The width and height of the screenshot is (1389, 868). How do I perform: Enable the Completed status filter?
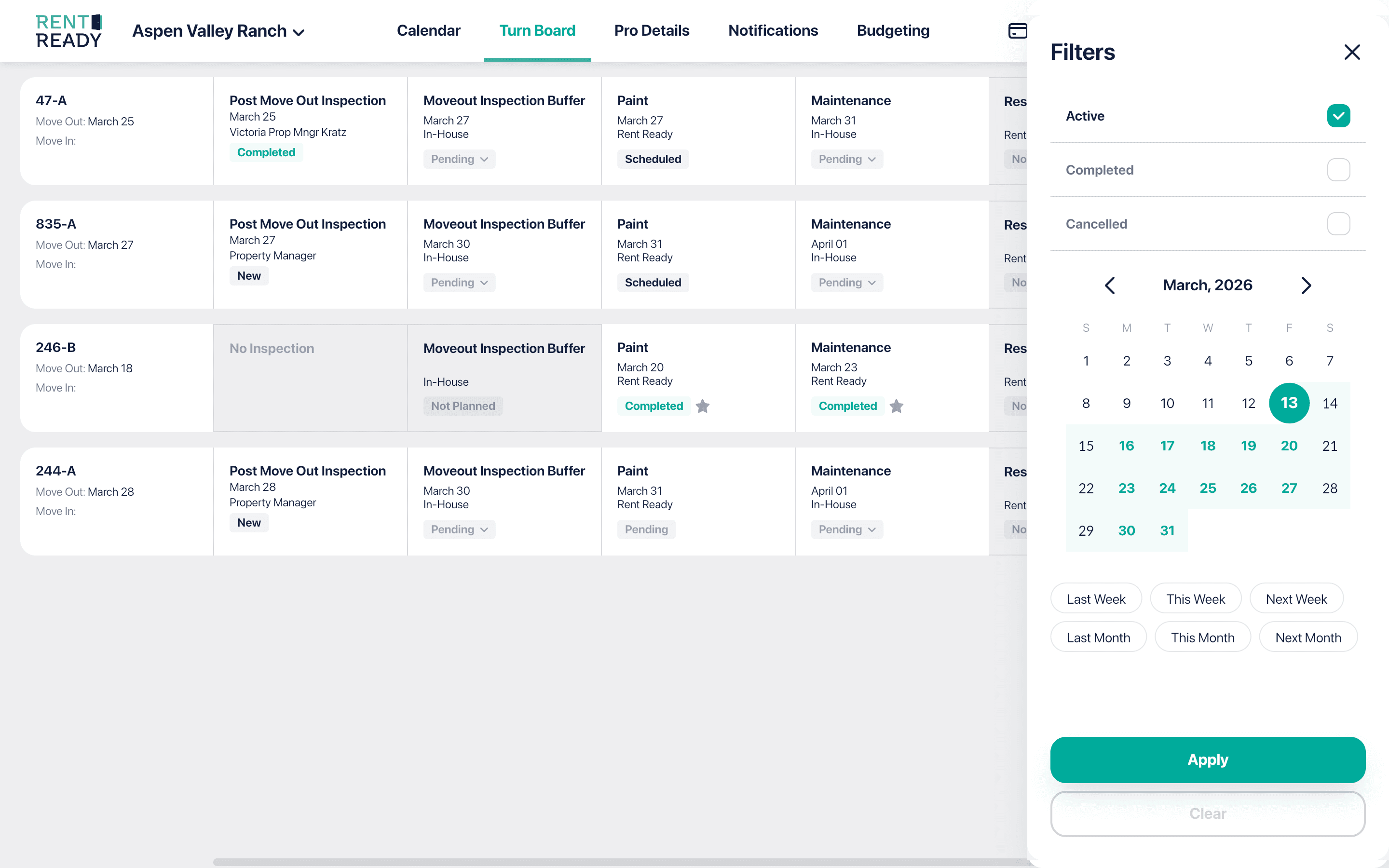click(1338, 169)
